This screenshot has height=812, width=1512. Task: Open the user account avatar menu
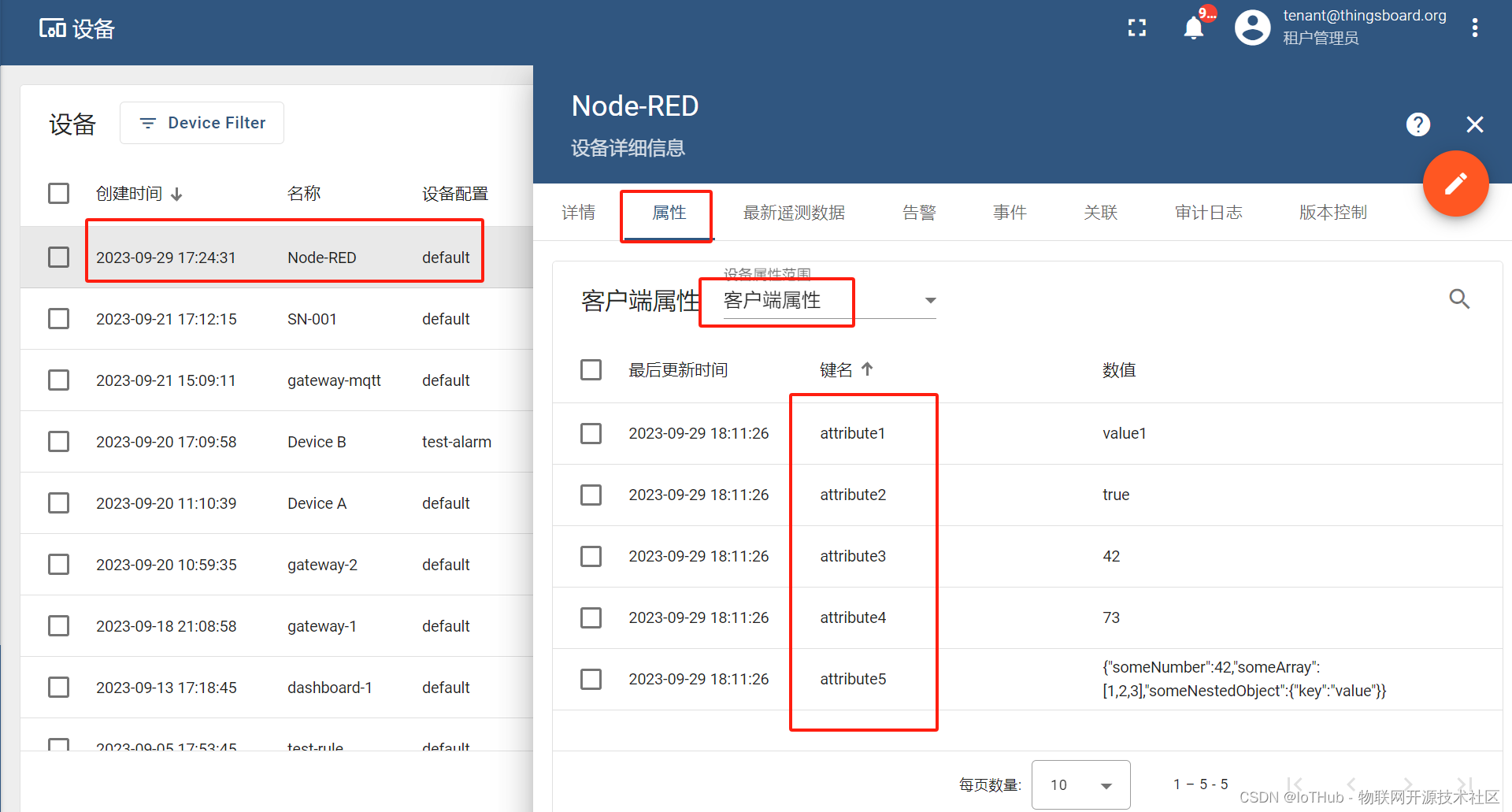click(1252, 27)
